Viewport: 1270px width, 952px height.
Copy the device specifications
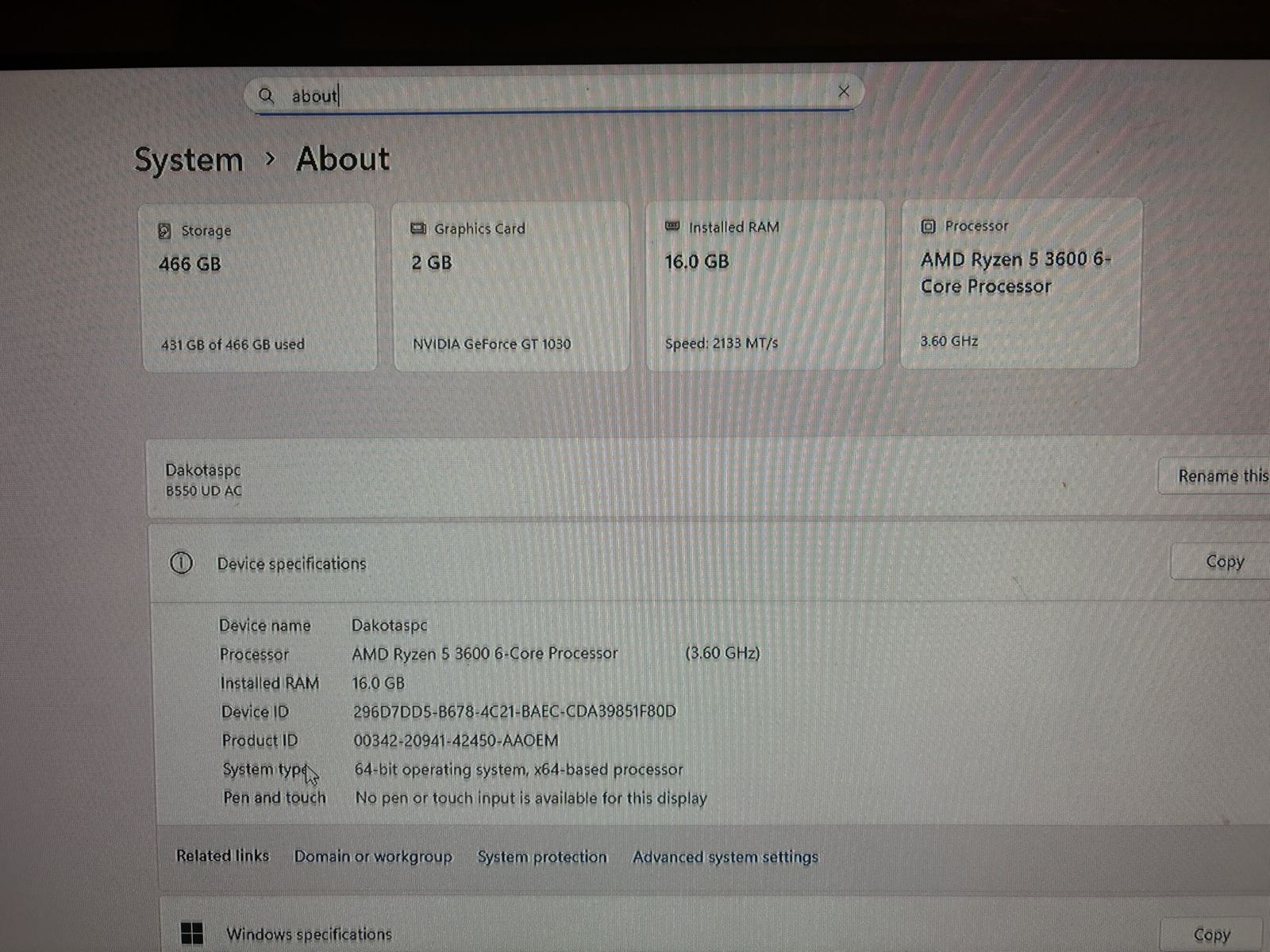1221,562
